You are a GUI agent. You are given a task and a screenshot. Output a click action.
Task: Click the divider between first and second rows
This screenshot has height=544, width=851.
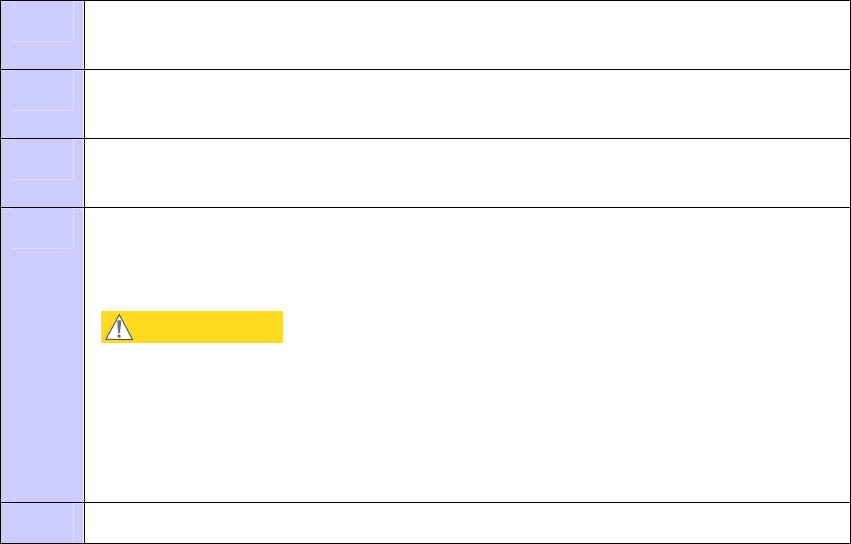426,69
